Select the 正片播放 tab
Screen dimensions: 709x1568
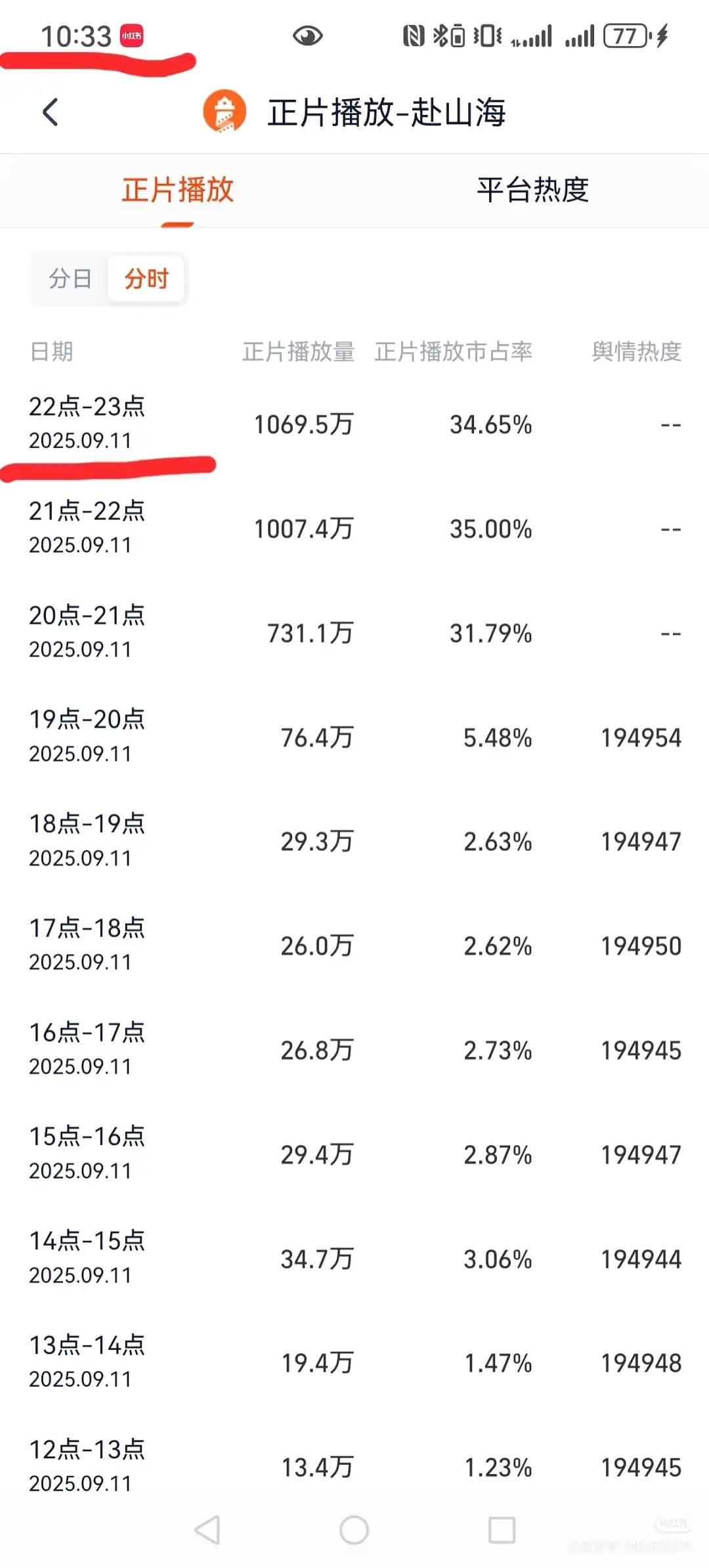tap(177, 190)
